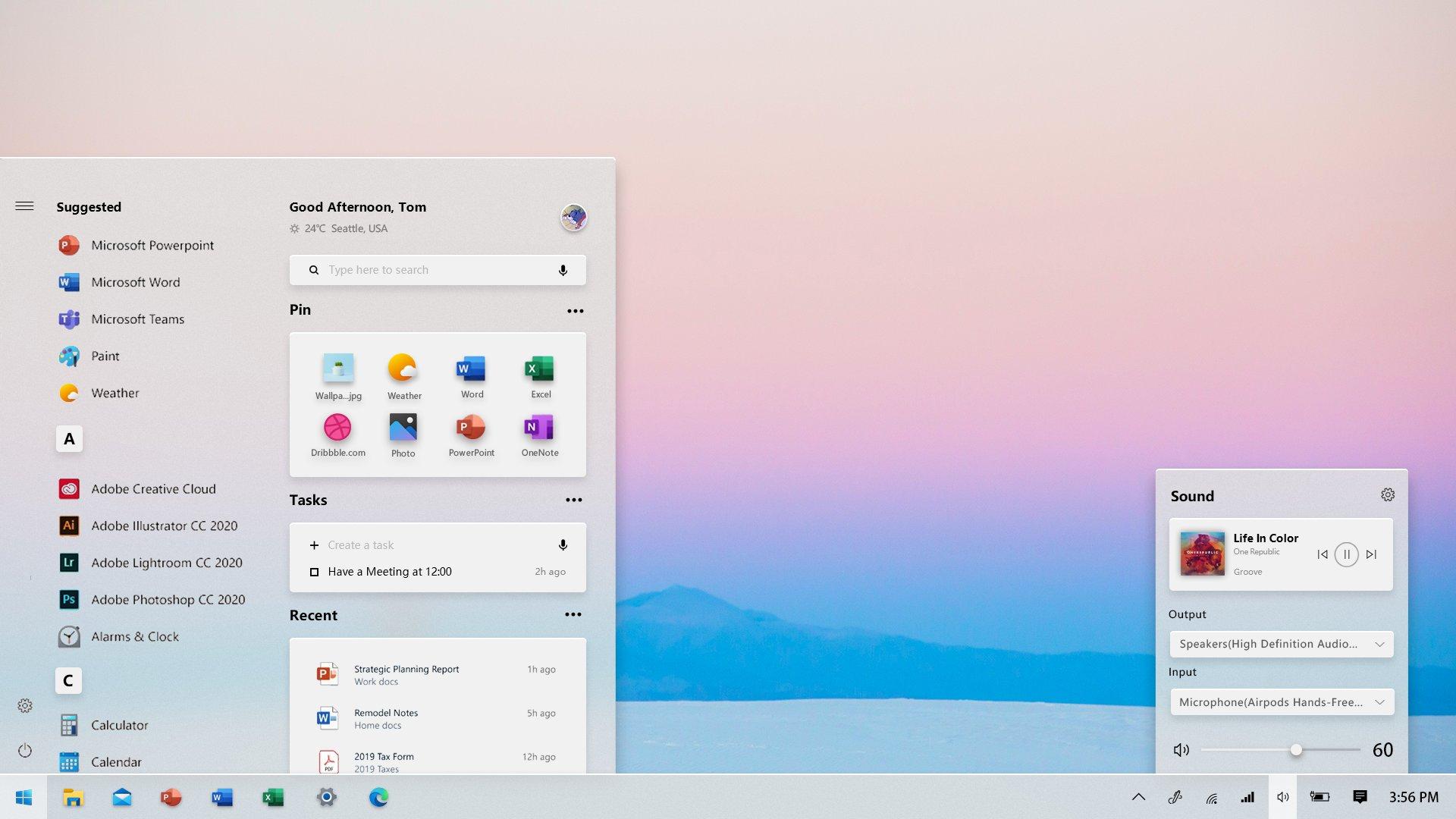Viewport: 1456px width, 819px height.
Task: Open Tasks section overflow menu
Action: [x=574, y=500]
